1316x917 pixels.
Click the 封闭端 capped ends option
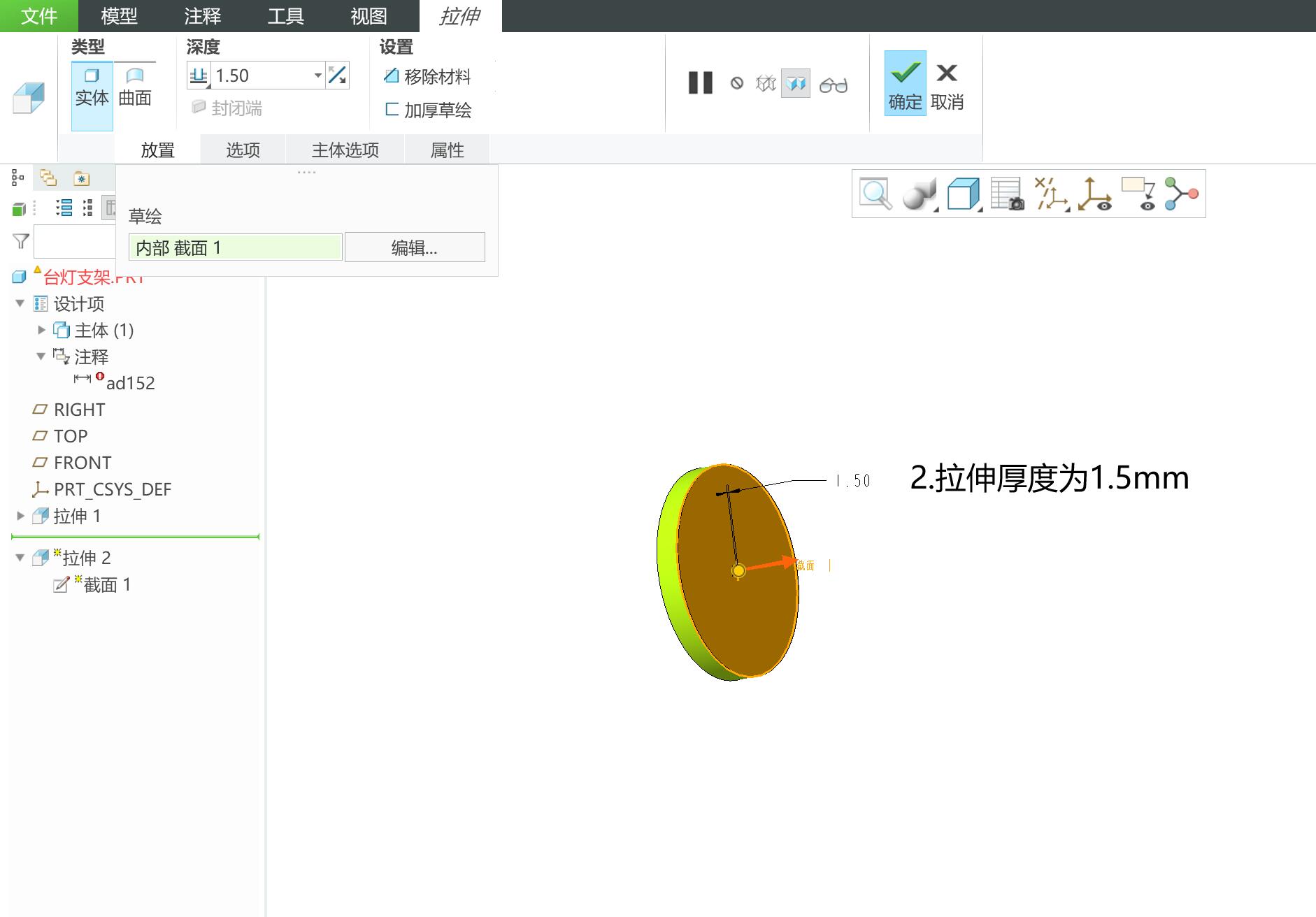tap(227, 108)
